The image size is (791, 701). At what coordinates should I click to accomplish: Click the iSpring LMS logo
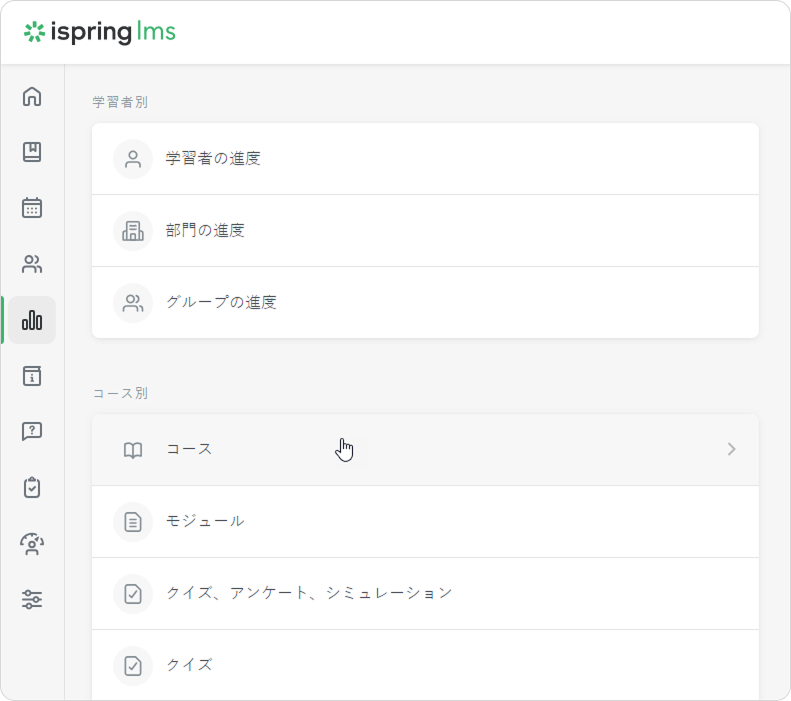[100, 32]
